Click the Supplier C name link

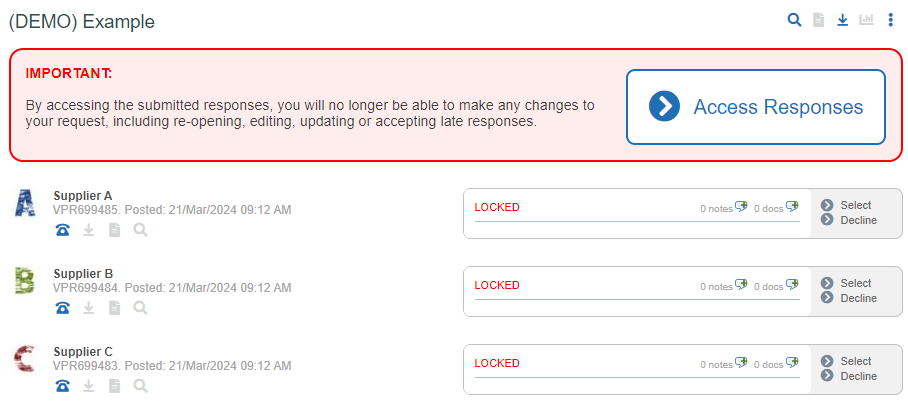[83, 352]
